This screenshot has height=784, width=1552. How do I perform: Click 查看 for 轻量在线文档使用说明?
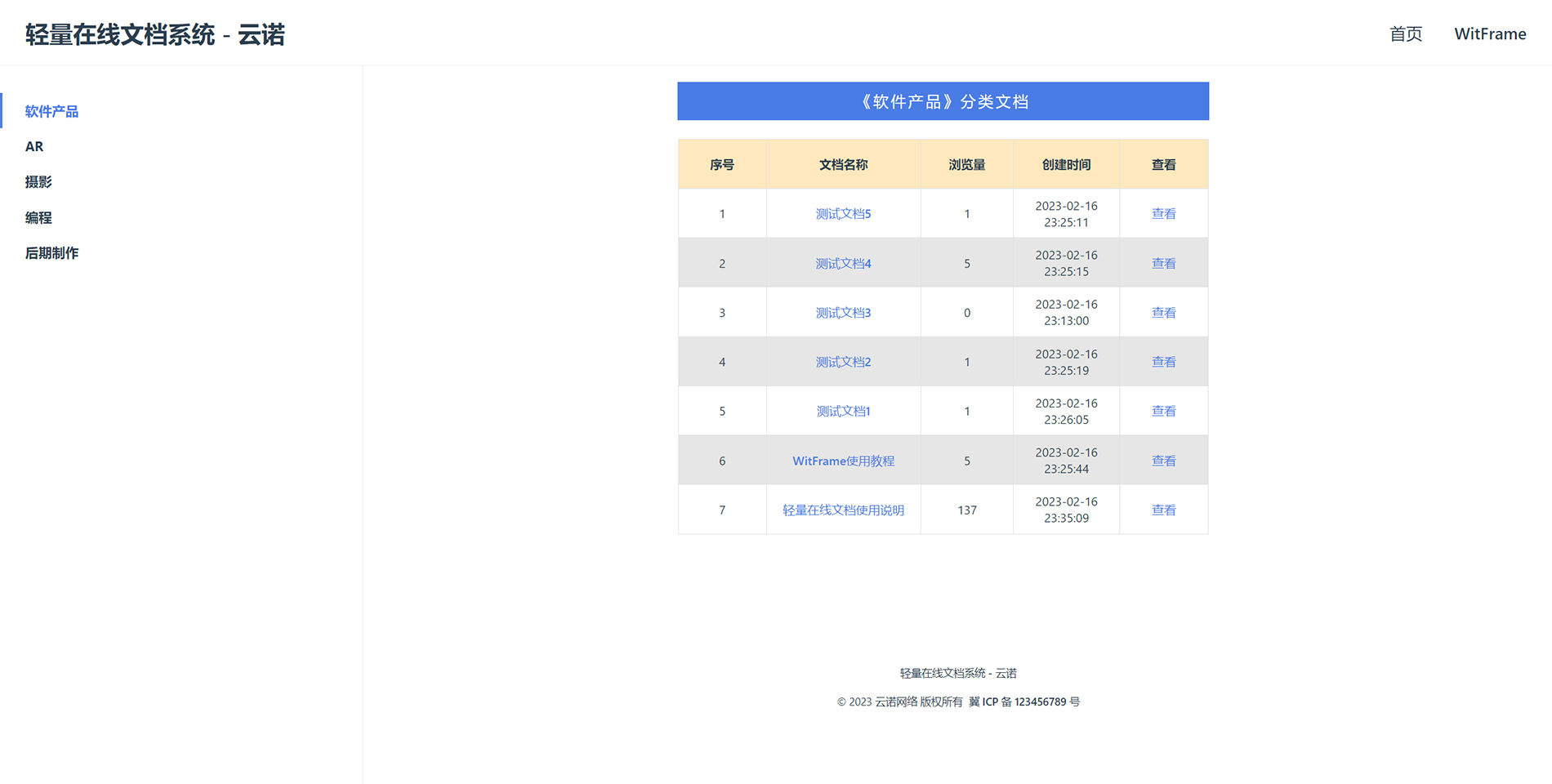[x=1163, y=510]
